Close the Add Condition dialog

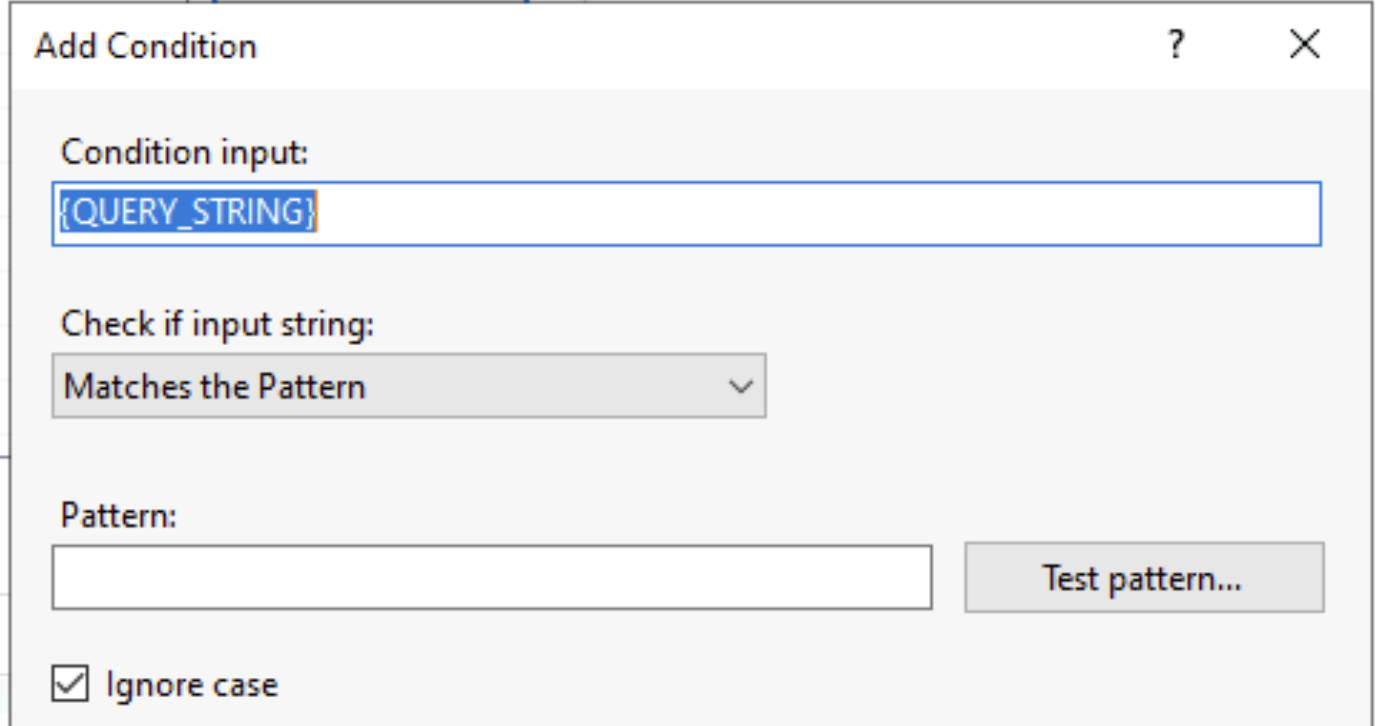[x=1304, y=45]
